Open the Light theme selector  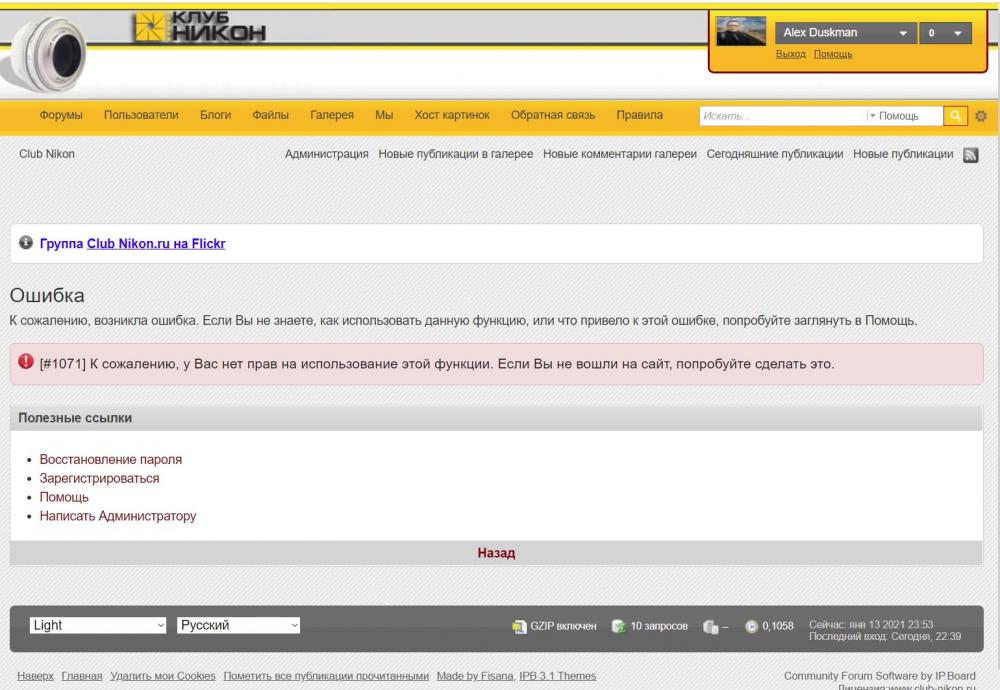[x=98, y=625]
